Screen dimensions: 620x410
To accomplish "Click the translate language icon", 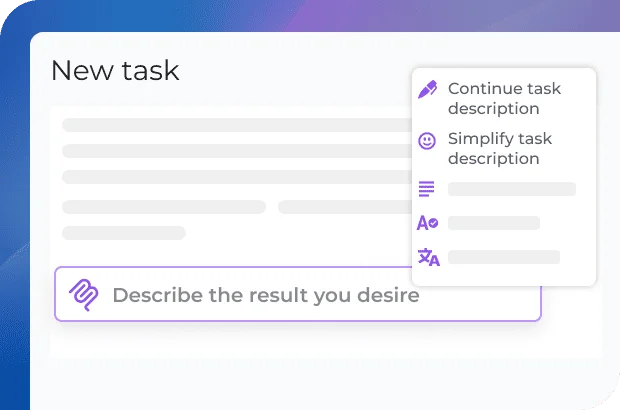I will 428,257.
